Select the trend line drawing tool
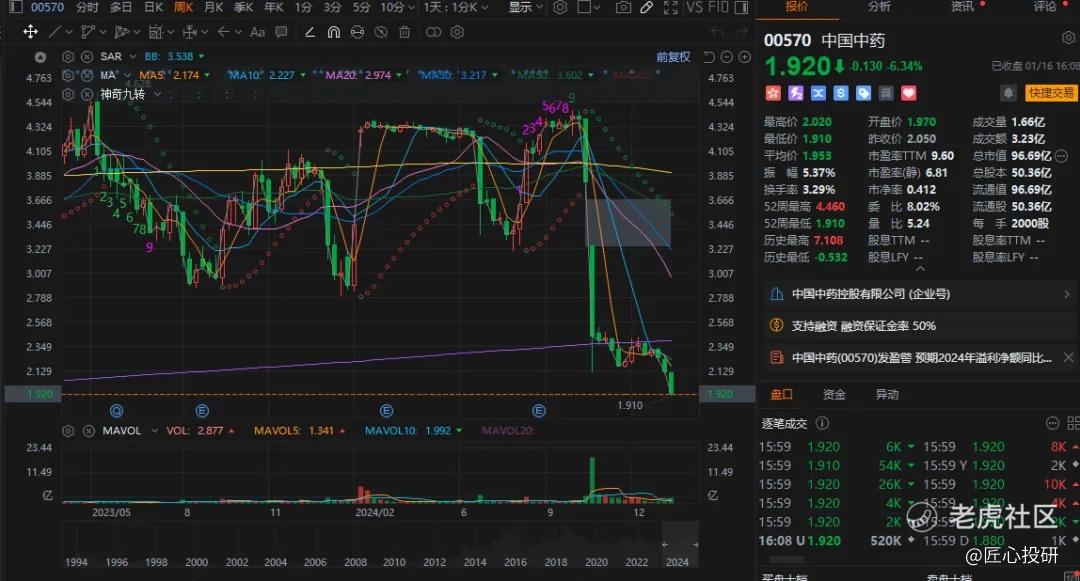Viewport: 1080px width, 581px height. tap(54, 32)
